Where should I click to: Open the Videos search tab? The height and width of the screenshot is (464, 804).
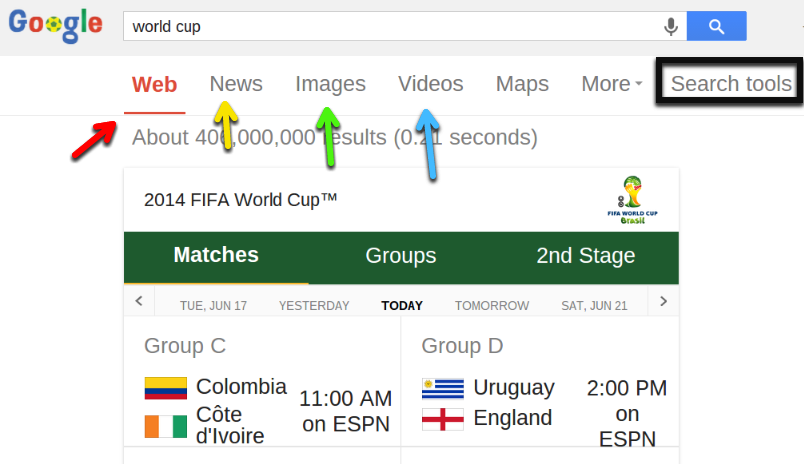pos(430,84)
